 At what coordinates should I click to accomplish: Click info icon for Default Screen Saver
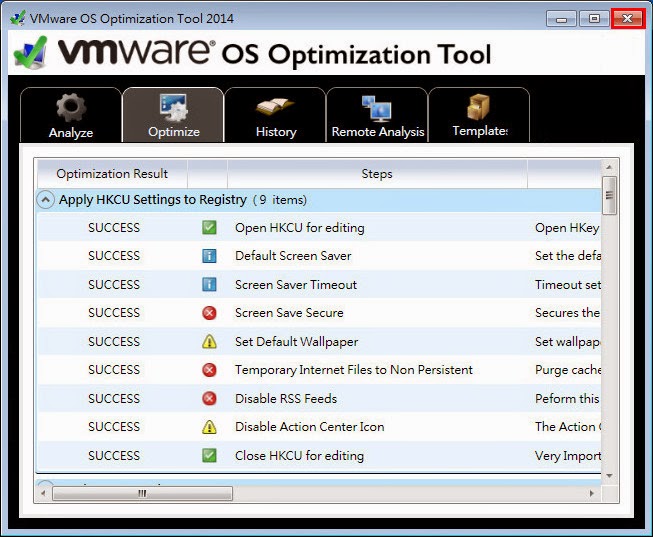coord(209,256)
